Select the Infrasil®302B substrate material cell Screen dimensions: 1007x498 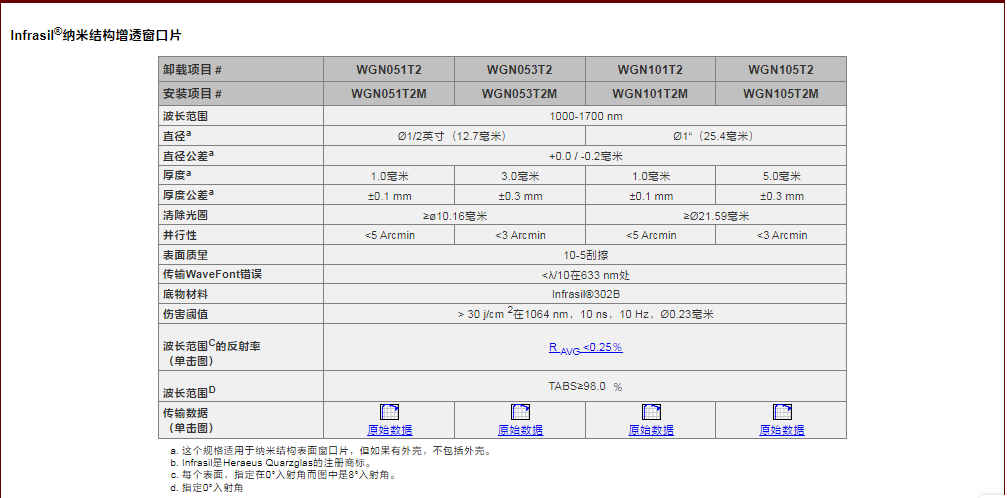tap(585, 294)
